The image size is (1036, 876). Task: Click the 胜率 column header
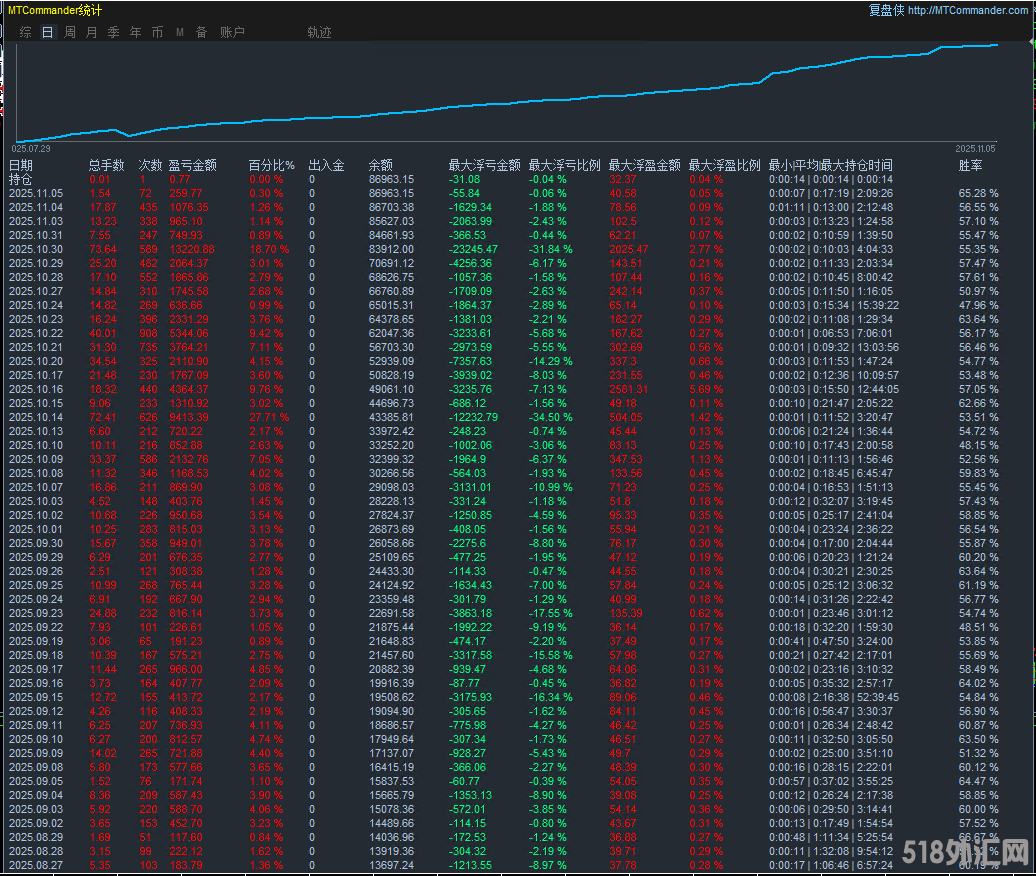click(970, 165)
